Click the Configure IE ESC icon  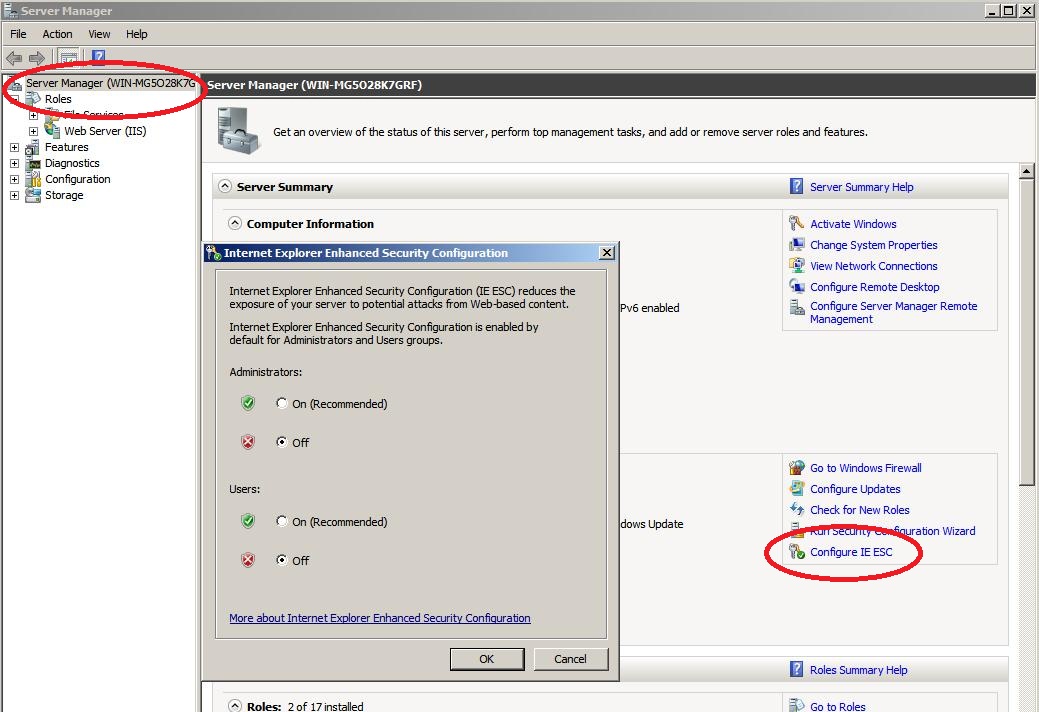796,551
